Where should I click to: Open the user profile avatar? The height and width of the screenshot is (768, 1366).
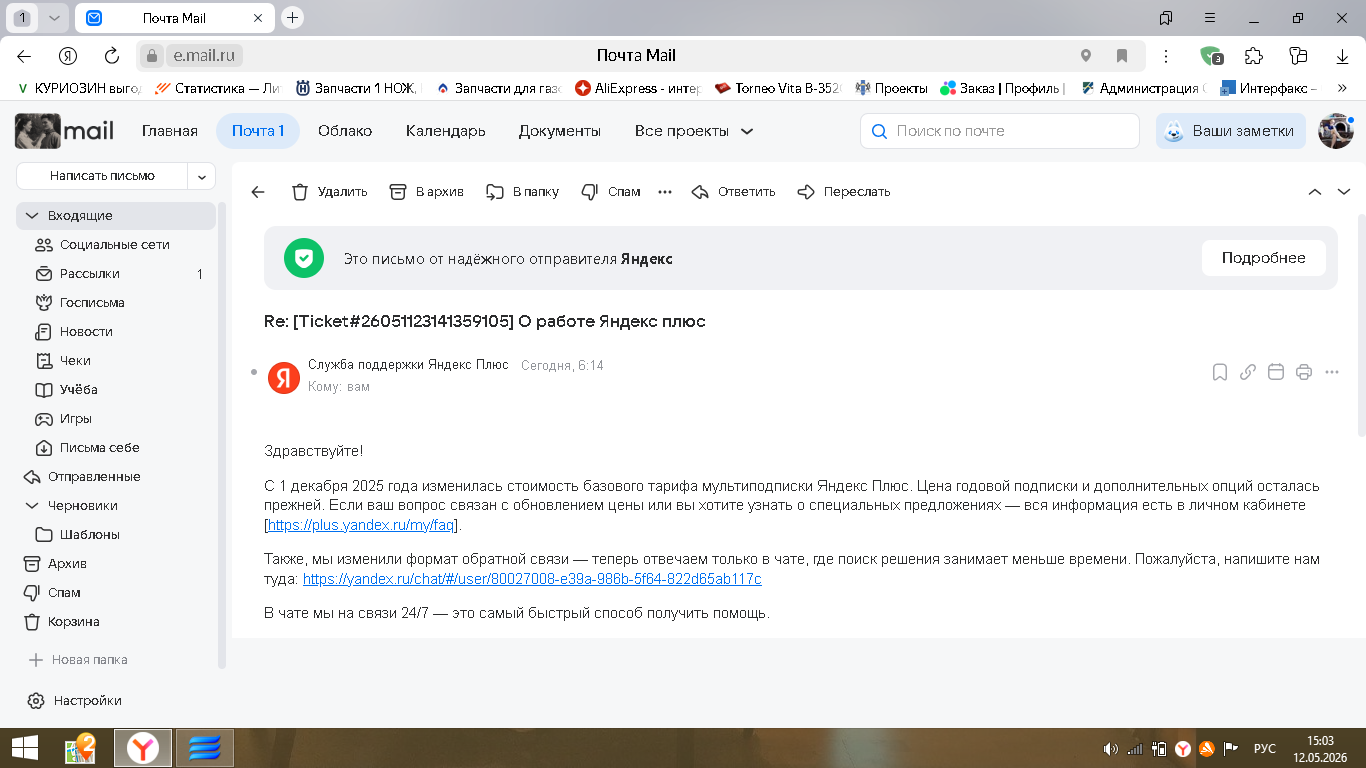(x=1336, y=131)
